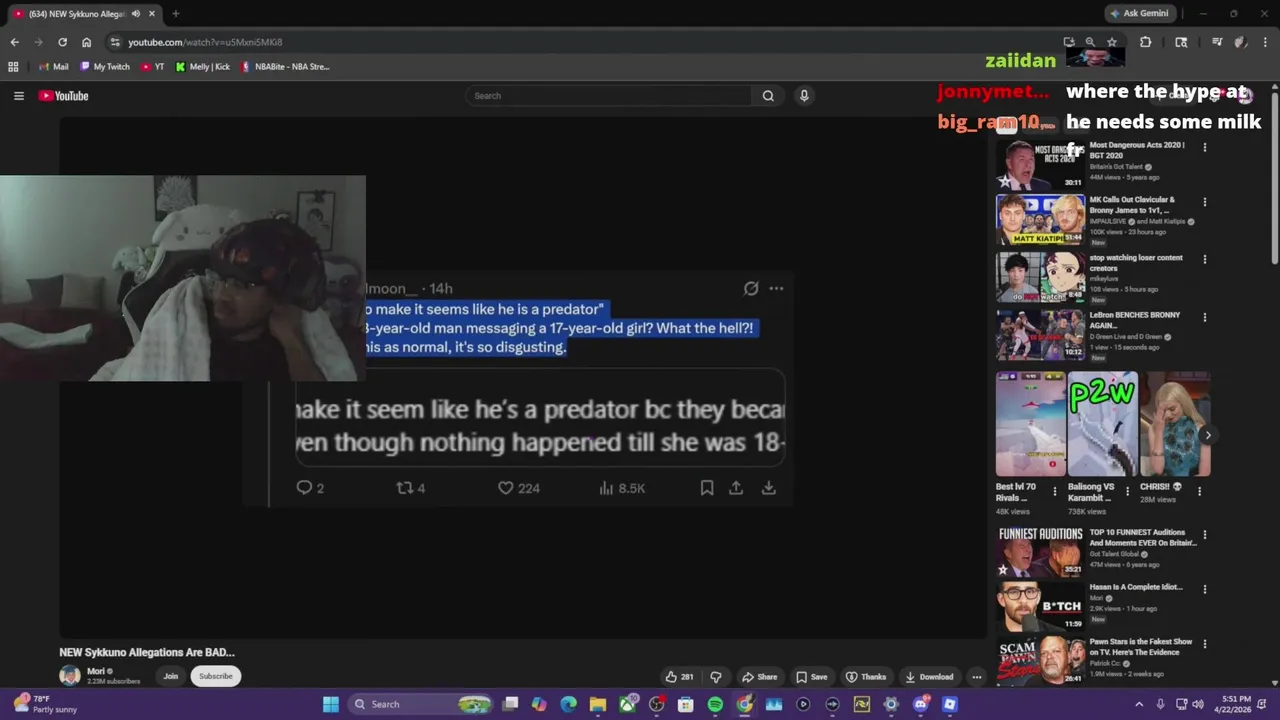Save the video to a playlist

coord(812,677)
